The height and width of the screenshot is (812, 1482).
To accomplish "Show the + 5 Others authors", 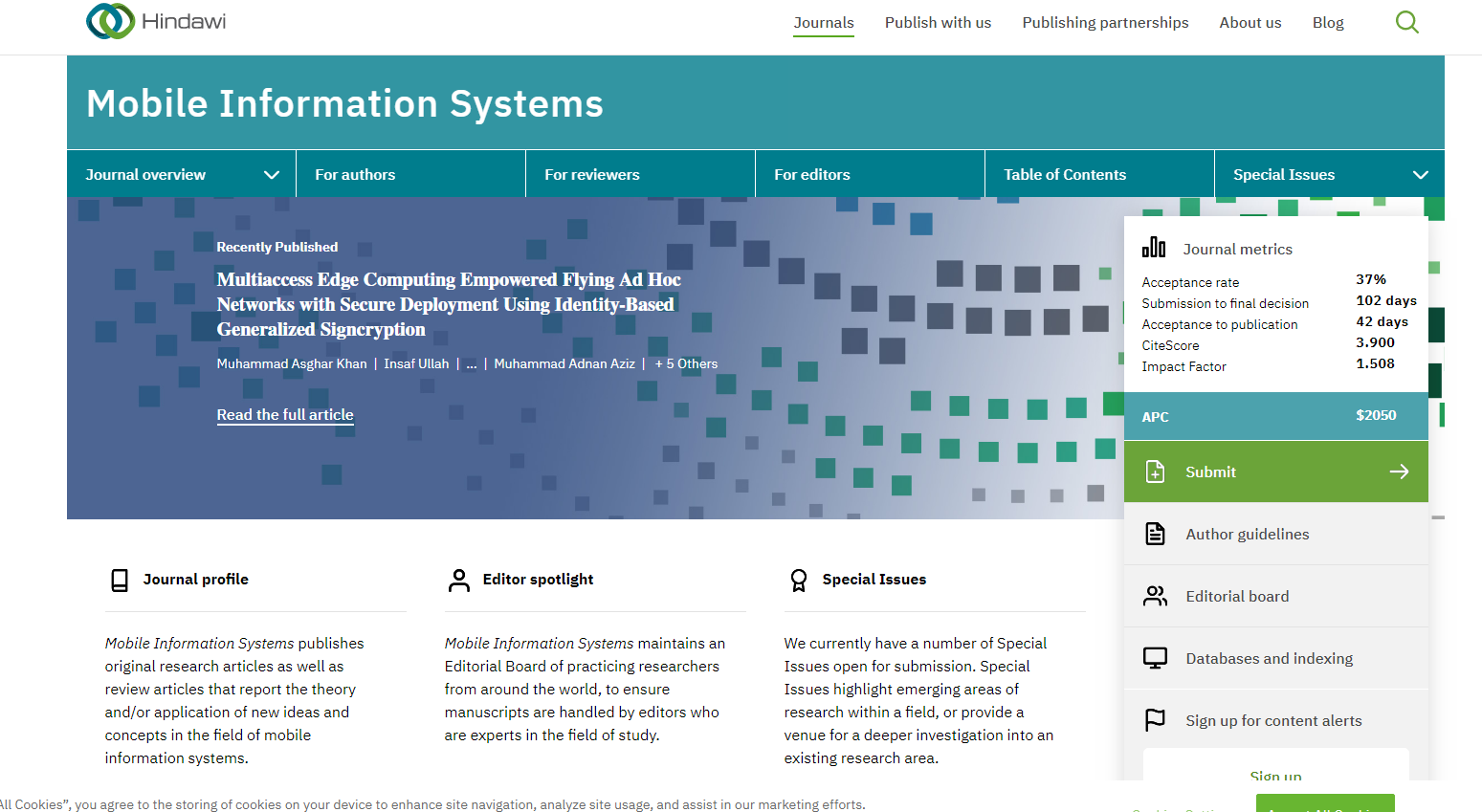I will click(686, 363).
